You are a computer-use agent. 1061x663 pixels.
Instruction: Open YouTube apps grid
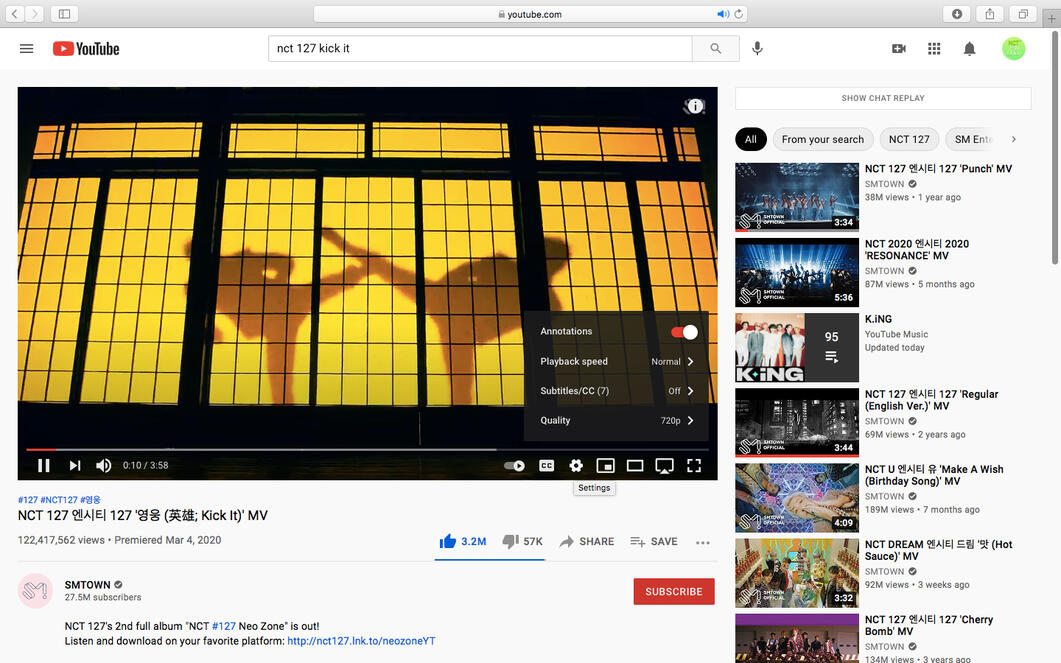934,48
